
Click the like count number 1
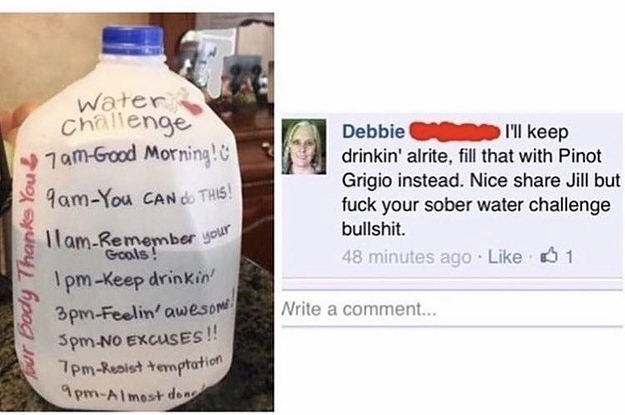568,257
